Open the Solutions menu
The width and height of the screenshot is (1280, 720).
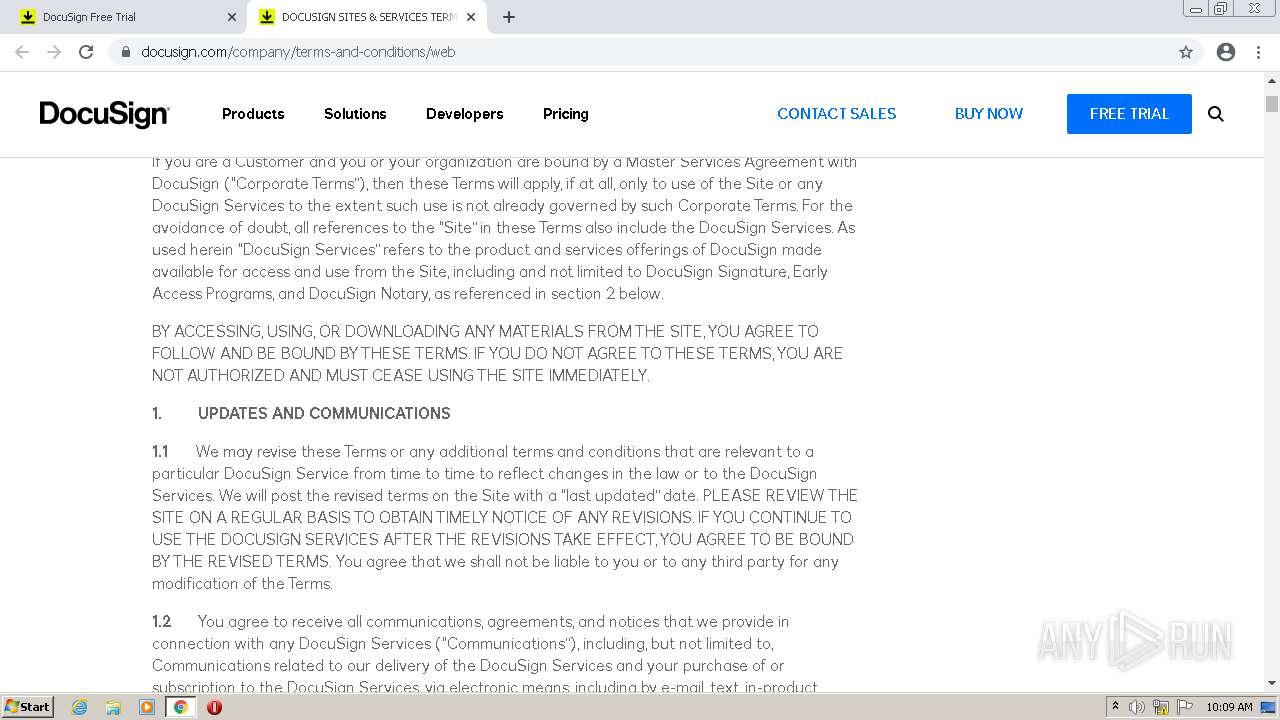tap(355, 114)
